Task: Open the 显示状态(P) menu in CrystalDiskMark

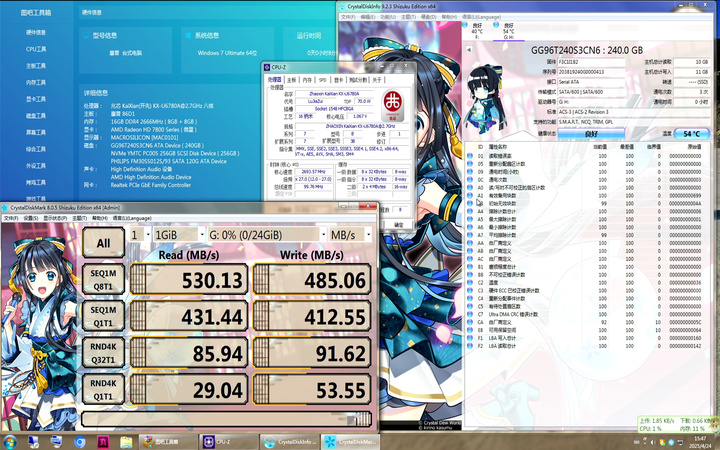Action: pyautogui.click(x=55, y=218)
